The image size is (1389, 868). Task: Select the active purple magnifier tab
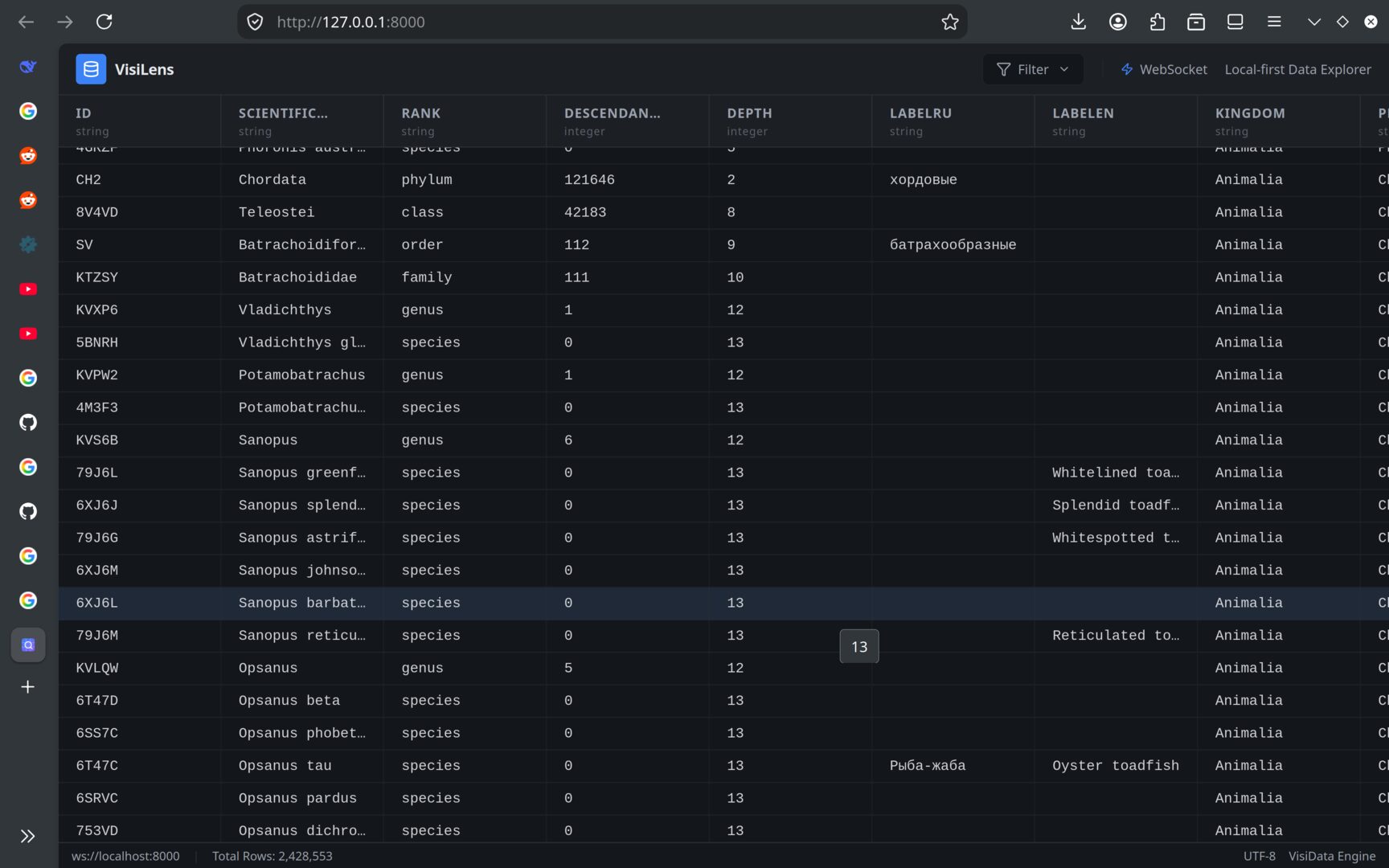click(x=28, y=645)
